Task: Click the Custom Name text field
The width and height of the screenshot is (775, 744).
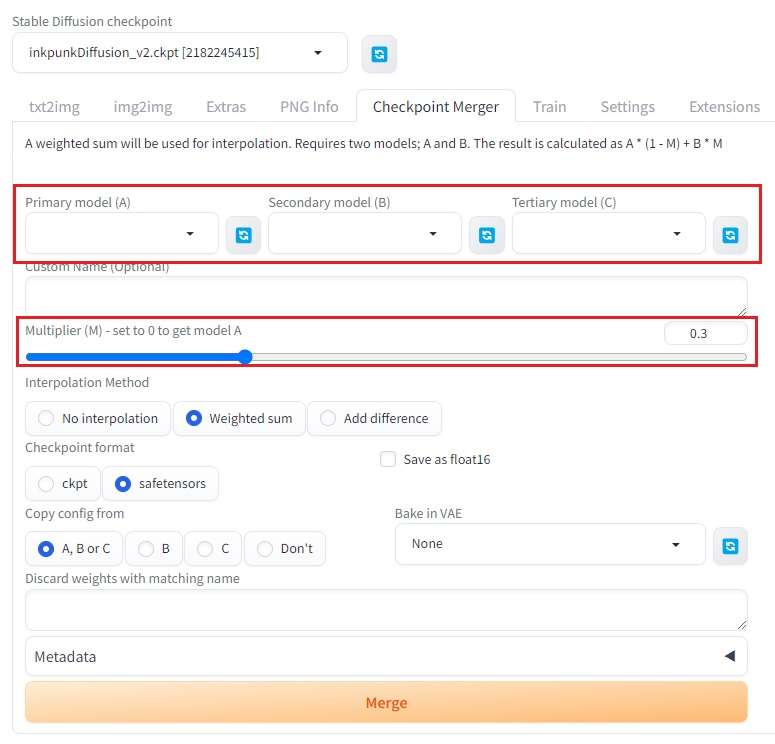Action: click(x=386, y=297)
